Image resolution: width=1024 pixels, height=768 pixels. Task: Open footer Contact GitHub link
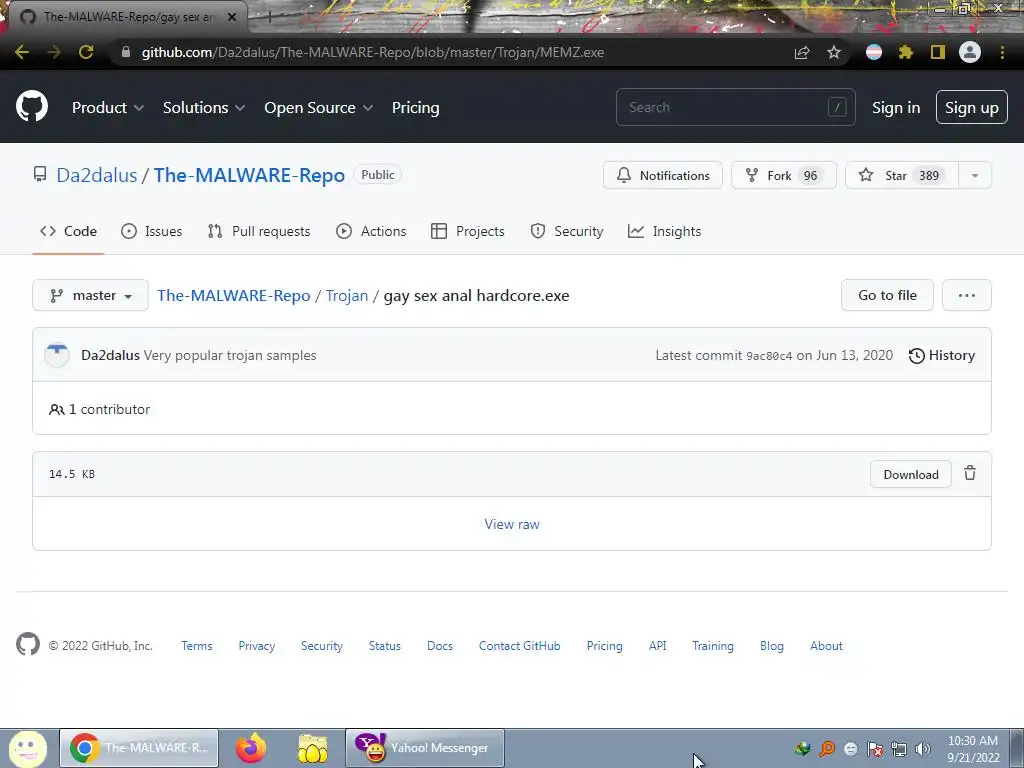click(519, 646)
